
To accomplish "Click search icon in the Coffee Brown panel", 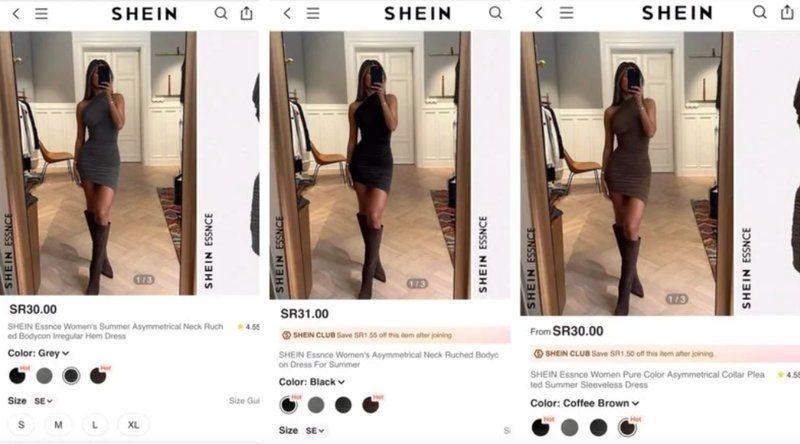I will coord(760,12).
